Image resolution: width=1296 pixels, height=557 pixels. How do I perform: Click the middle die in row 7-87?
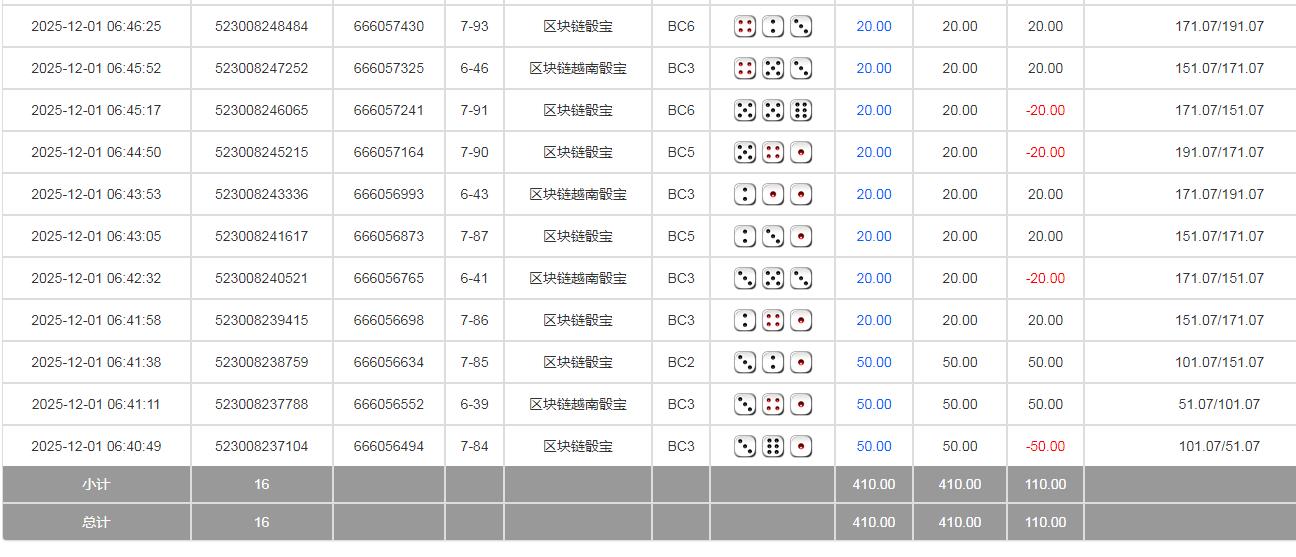pyautogui.click(x=773, y=237)
